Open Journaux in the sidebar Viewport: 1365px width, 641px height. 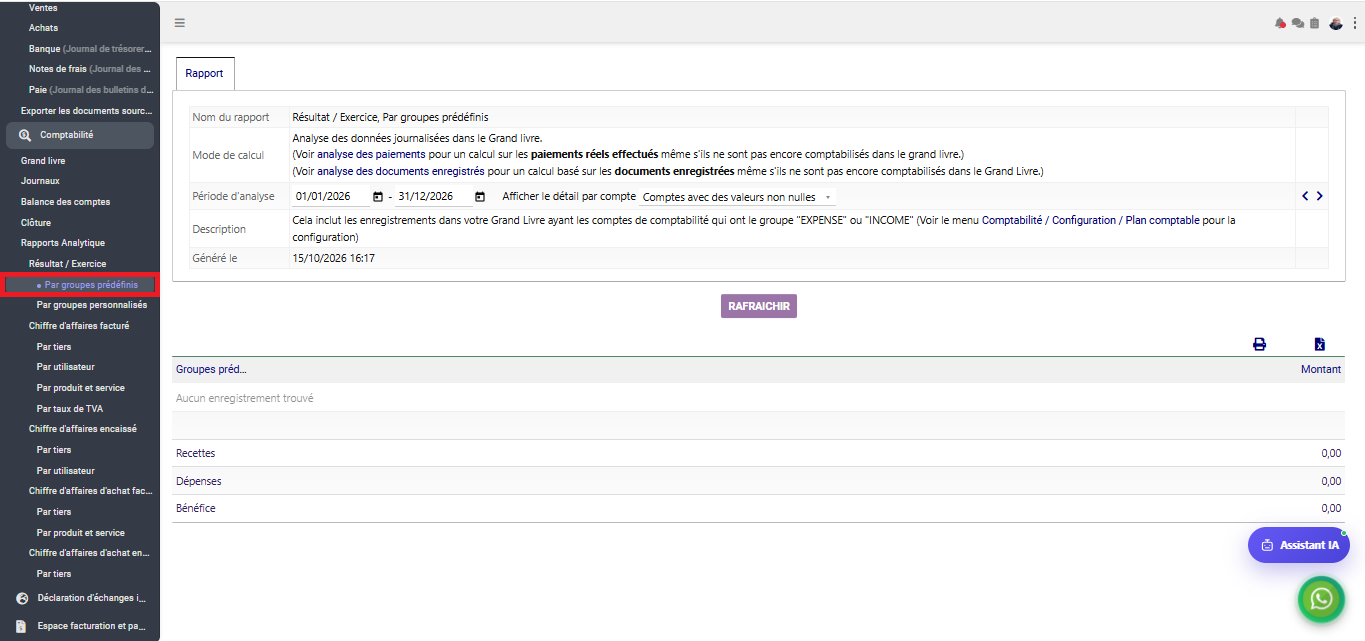pos(40,181)
